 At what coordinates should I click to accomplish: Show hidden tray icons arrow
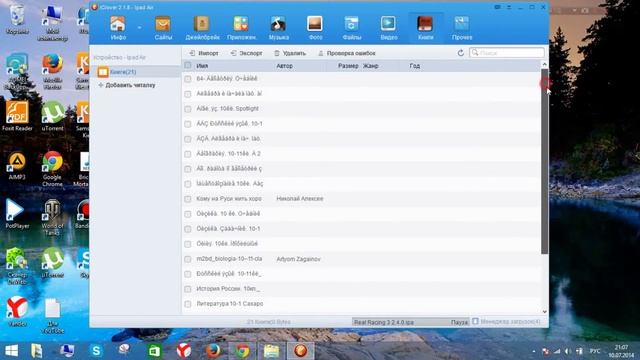click(534, 351)
